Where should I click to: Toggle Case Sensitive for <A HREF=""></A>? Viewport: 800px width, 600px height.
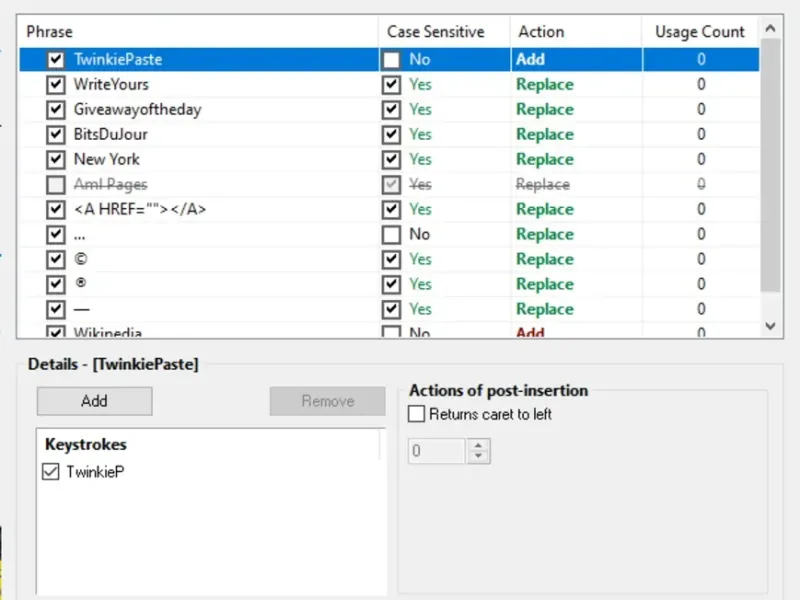pos(391,210)
